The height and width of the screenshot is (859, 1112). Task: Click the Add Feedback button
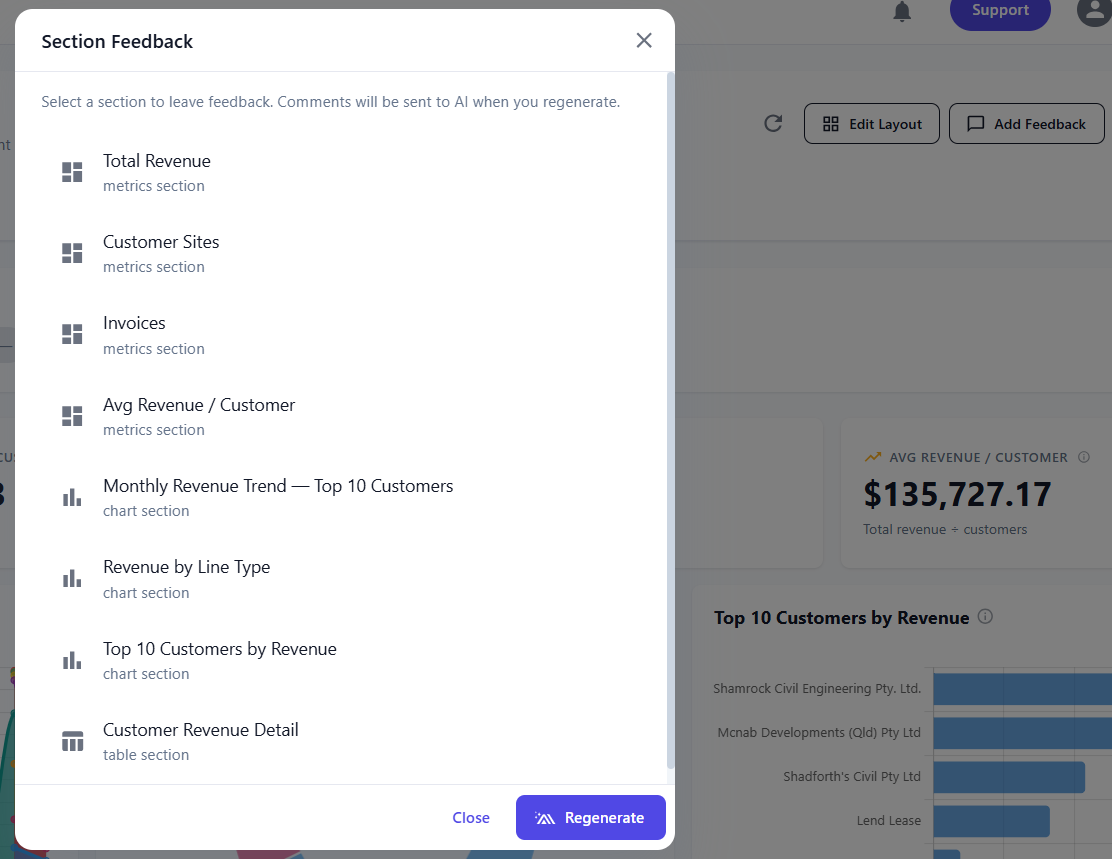[1026, 123]
